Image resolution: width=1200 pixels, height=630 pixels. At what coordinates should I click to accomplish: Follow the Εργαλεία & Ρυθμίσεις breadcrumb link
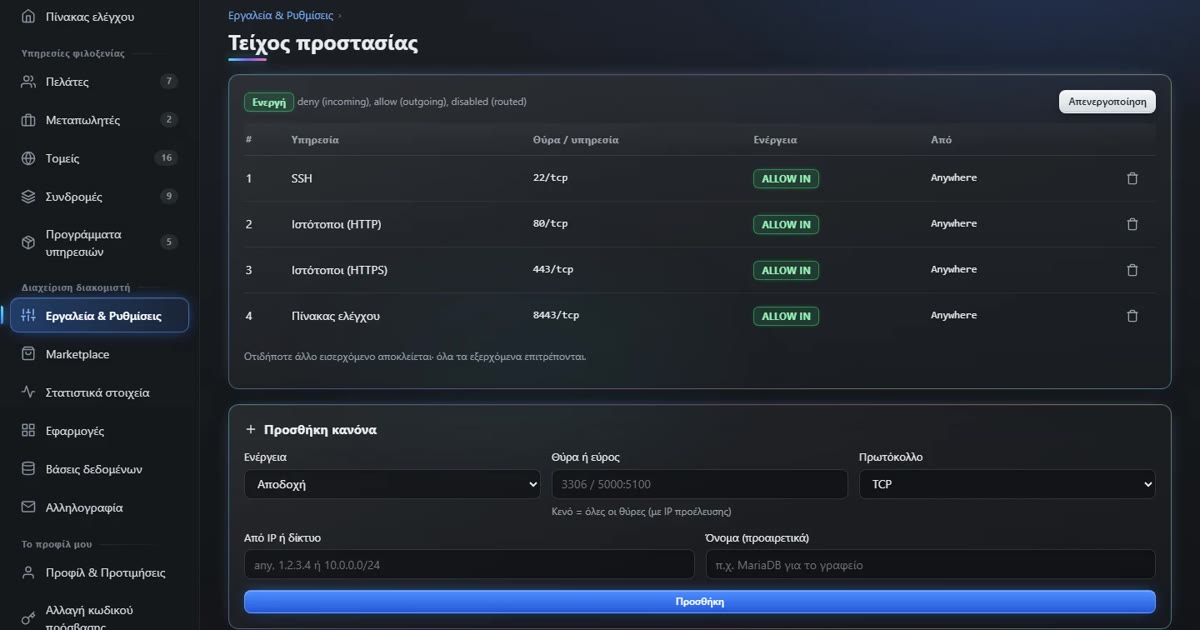coord(281,16)
